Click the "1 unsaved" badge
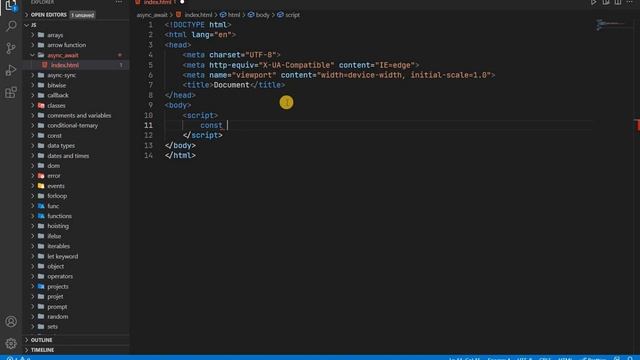The width and height of the screenshot is (640, 360). point(83,15)
